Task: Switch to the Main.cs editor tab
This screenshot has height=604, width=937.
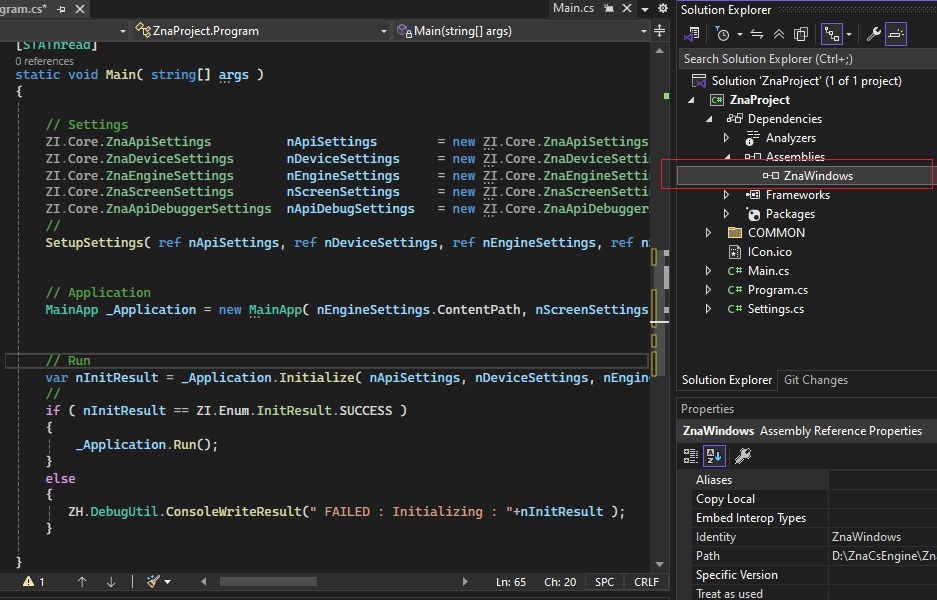Action: tap(573, 8)
